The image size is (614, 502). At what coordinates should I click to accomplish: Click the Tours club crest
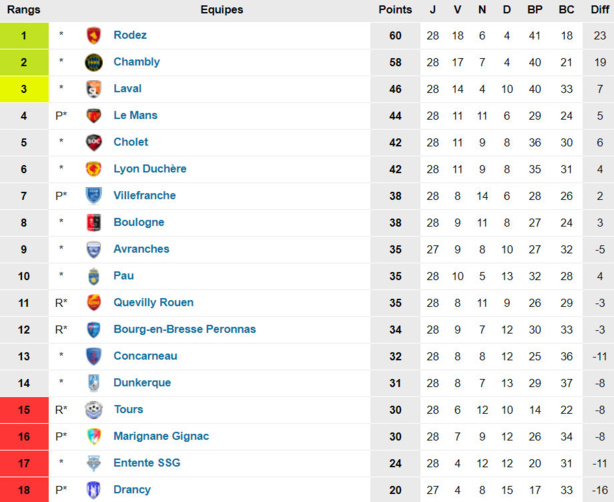point(93,410)
